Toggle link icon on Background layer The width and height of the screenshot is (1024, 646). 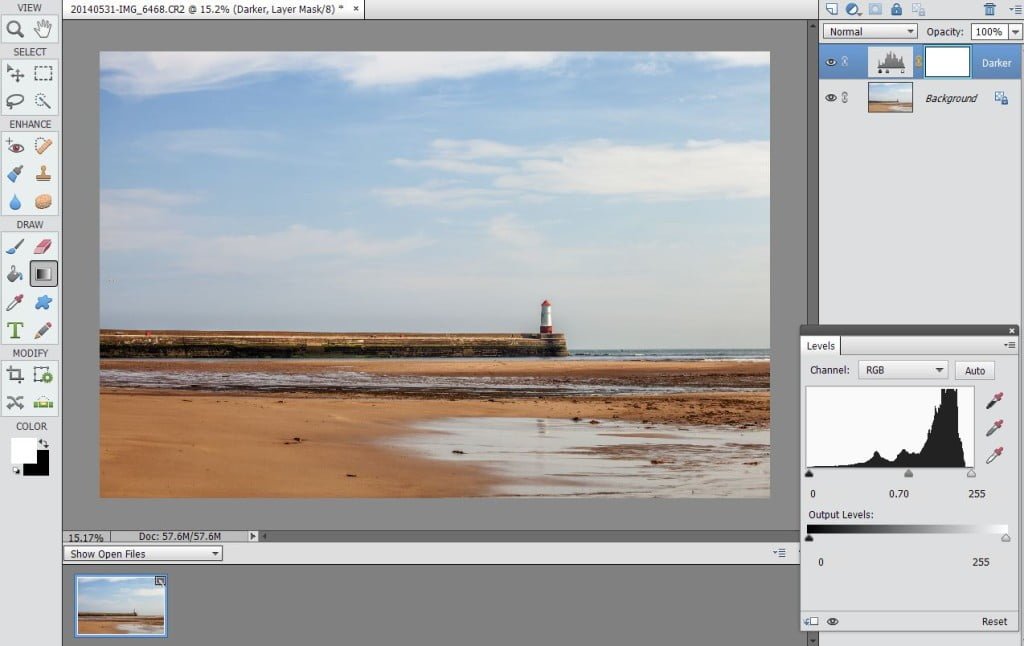845,97
